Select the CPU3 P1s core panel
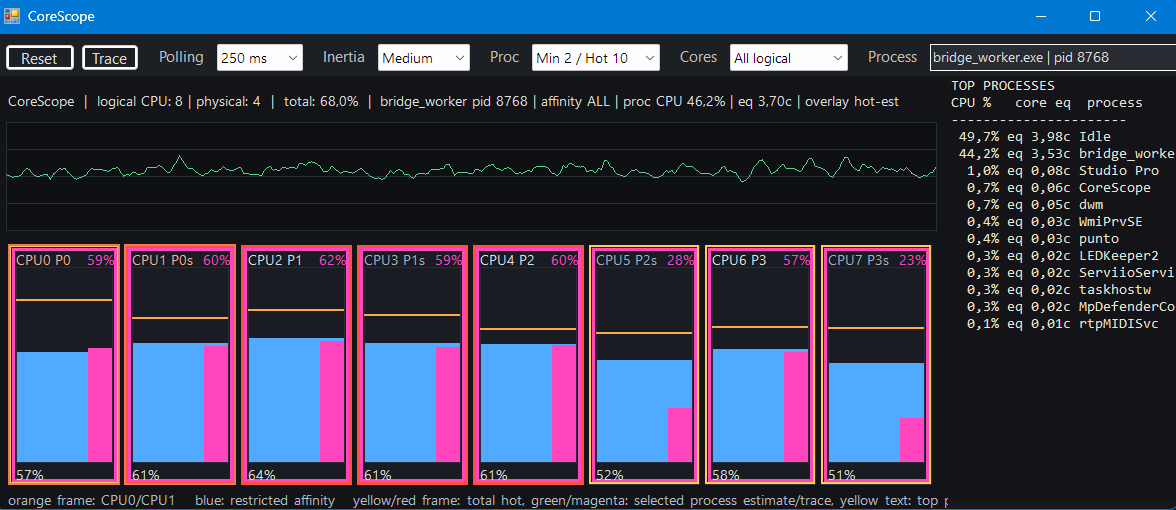 412,364
